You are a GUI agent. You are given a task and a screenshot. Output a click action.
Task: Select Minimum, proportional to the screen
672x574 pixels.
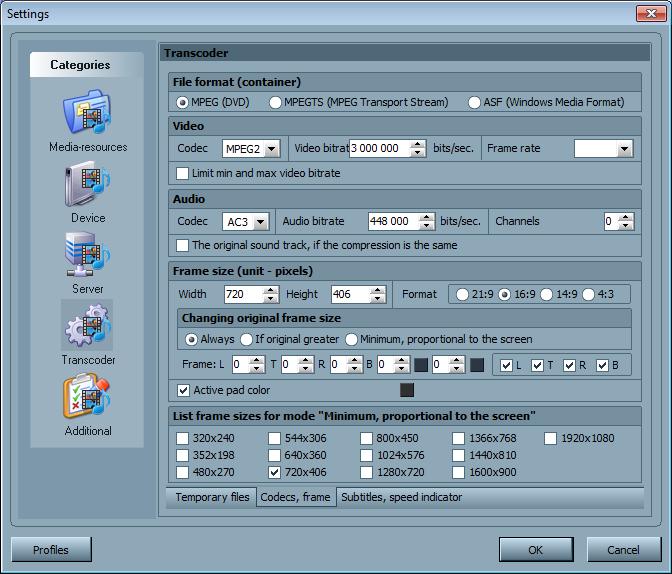point(351,340)
